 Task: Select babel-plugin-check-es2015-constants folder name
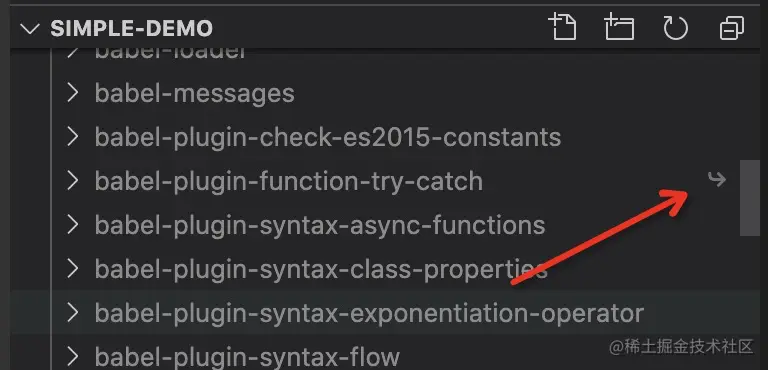click(x=328, y=137)
